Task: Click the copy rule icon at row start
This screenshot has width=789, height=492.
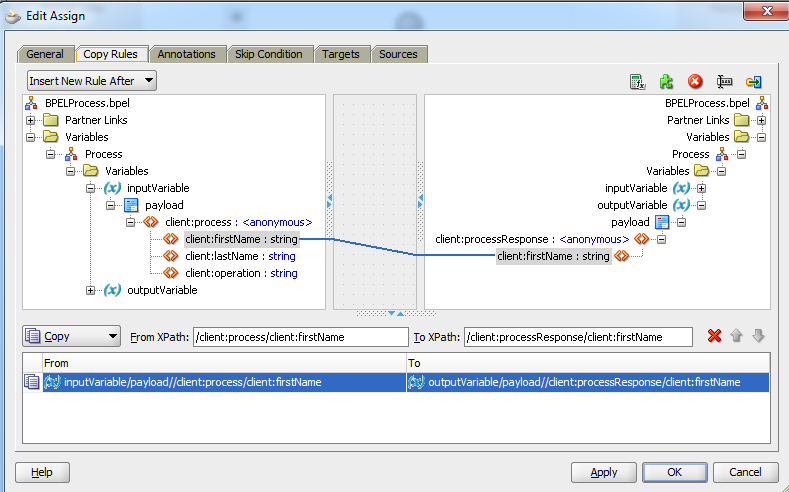Action: (32, 382)
